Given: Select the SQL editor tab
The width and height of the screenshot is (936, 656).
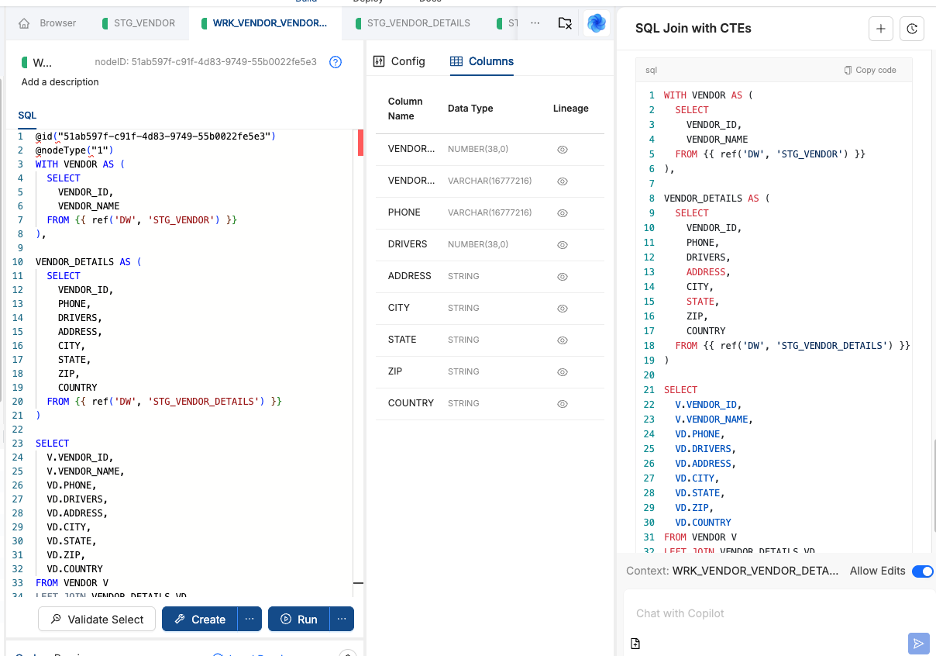Looking at the screenshot, I should tap(27, 115).
